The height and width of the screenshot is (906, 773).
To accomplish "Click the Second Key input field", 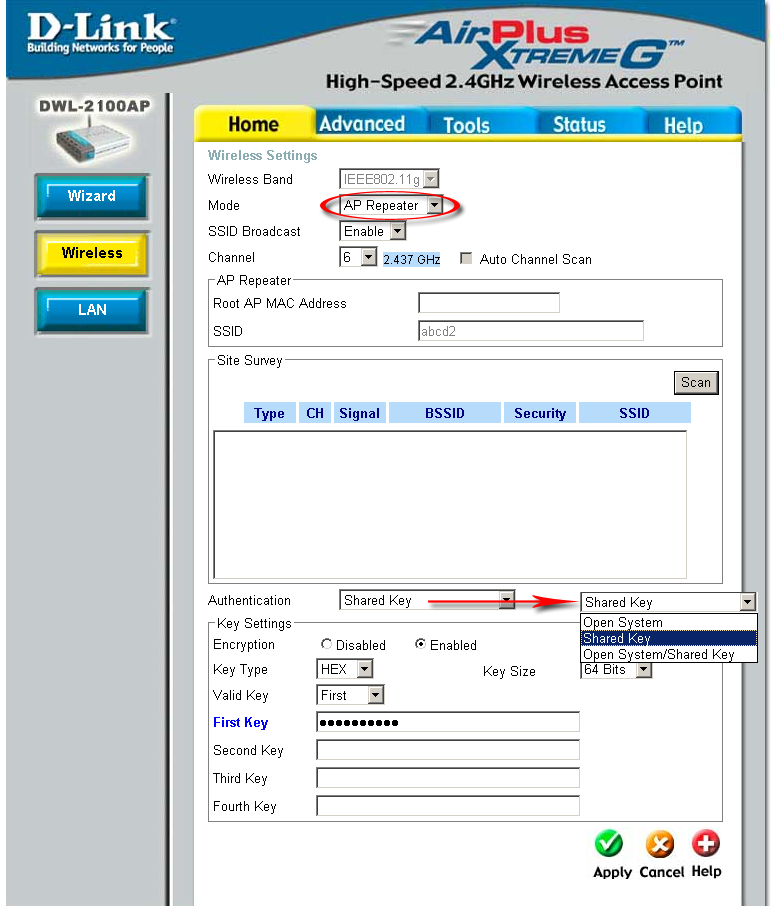I will 448,750.
